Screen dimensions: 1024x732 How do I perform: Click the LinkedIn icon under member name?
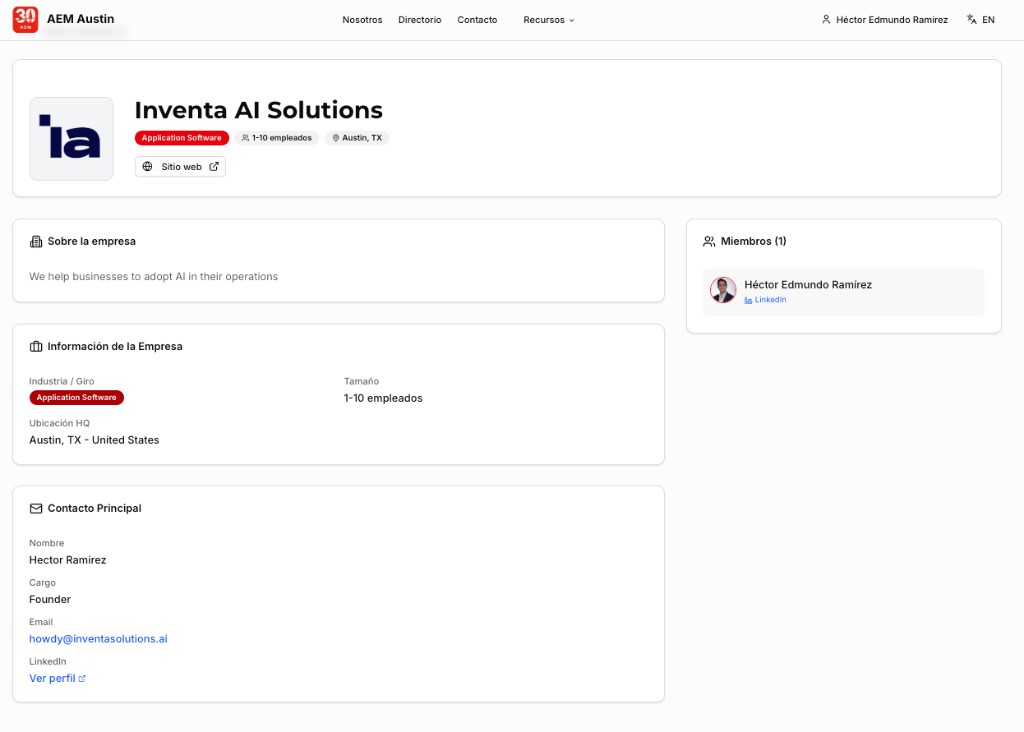click(x=748, y=300)
